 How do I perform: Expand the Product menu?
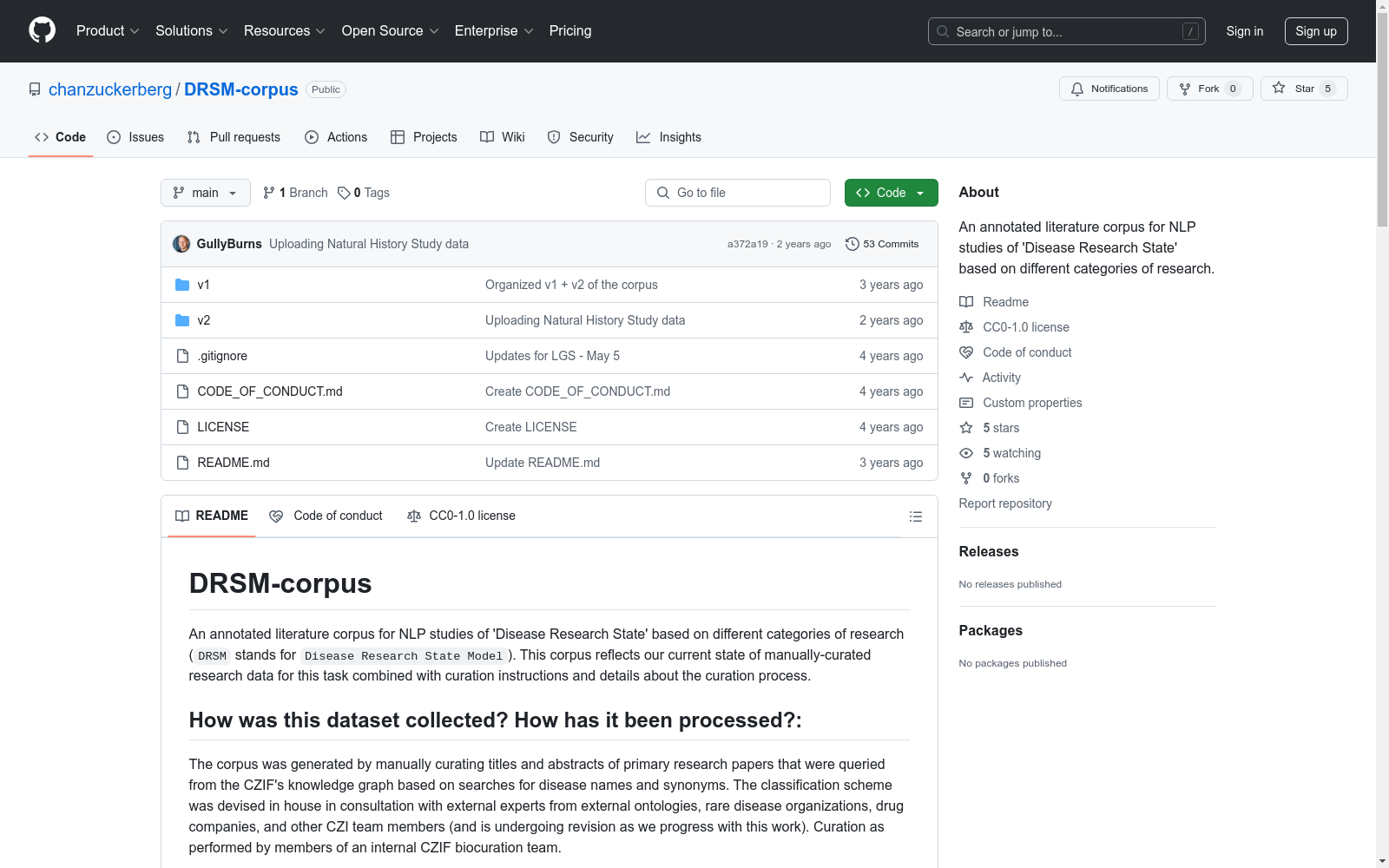point(108,31)
